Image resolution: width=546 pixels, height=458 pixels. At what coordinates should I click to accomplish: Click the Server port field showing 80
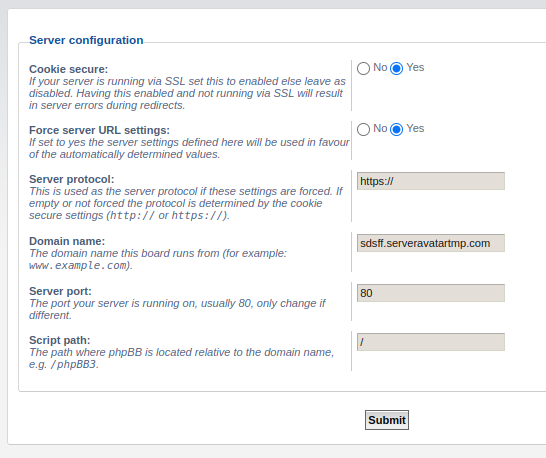pos(431,293)
